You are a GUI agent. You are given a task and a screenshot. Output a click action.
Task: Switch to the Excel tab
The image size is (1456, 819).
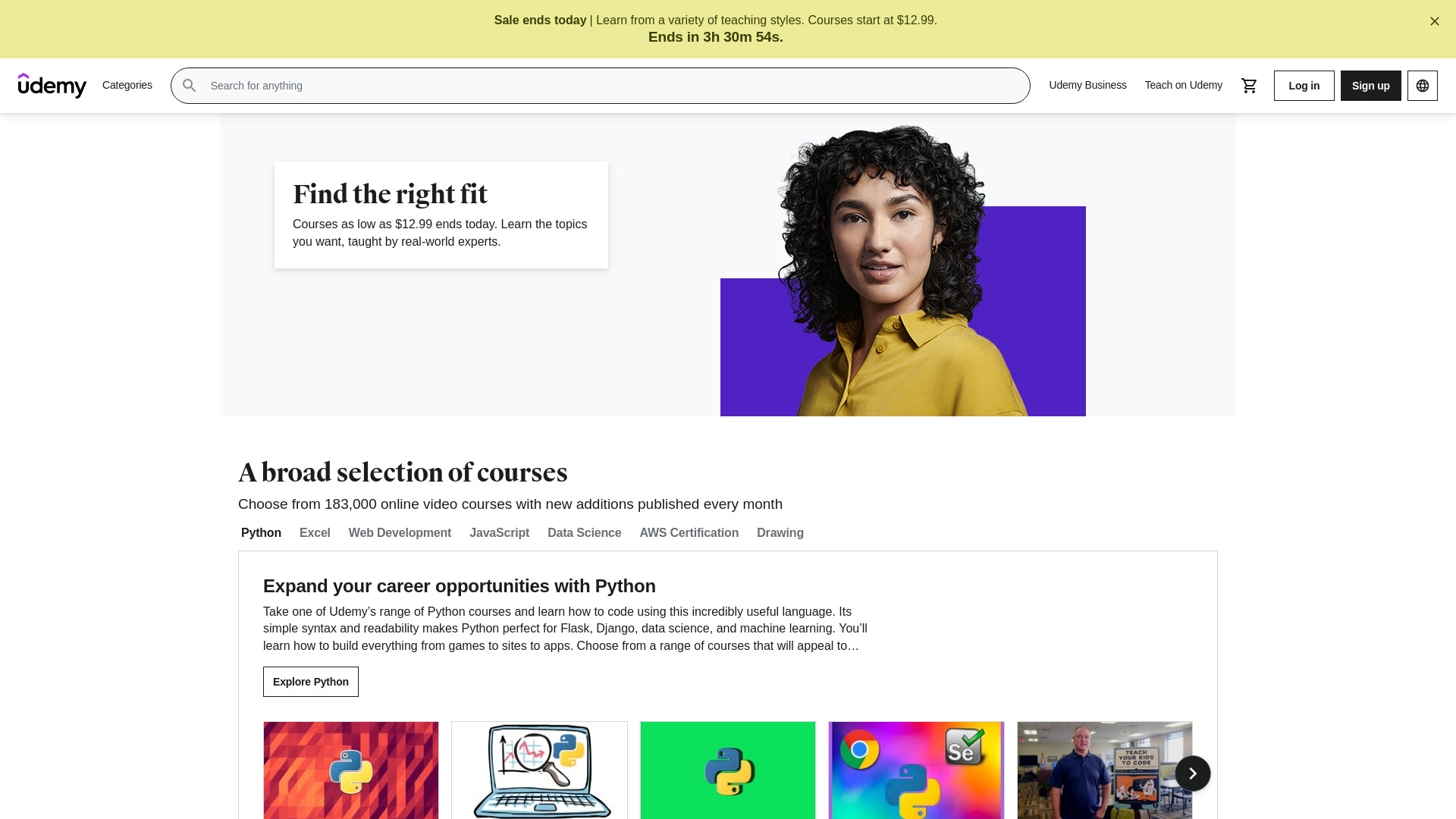tap(315, 533)
